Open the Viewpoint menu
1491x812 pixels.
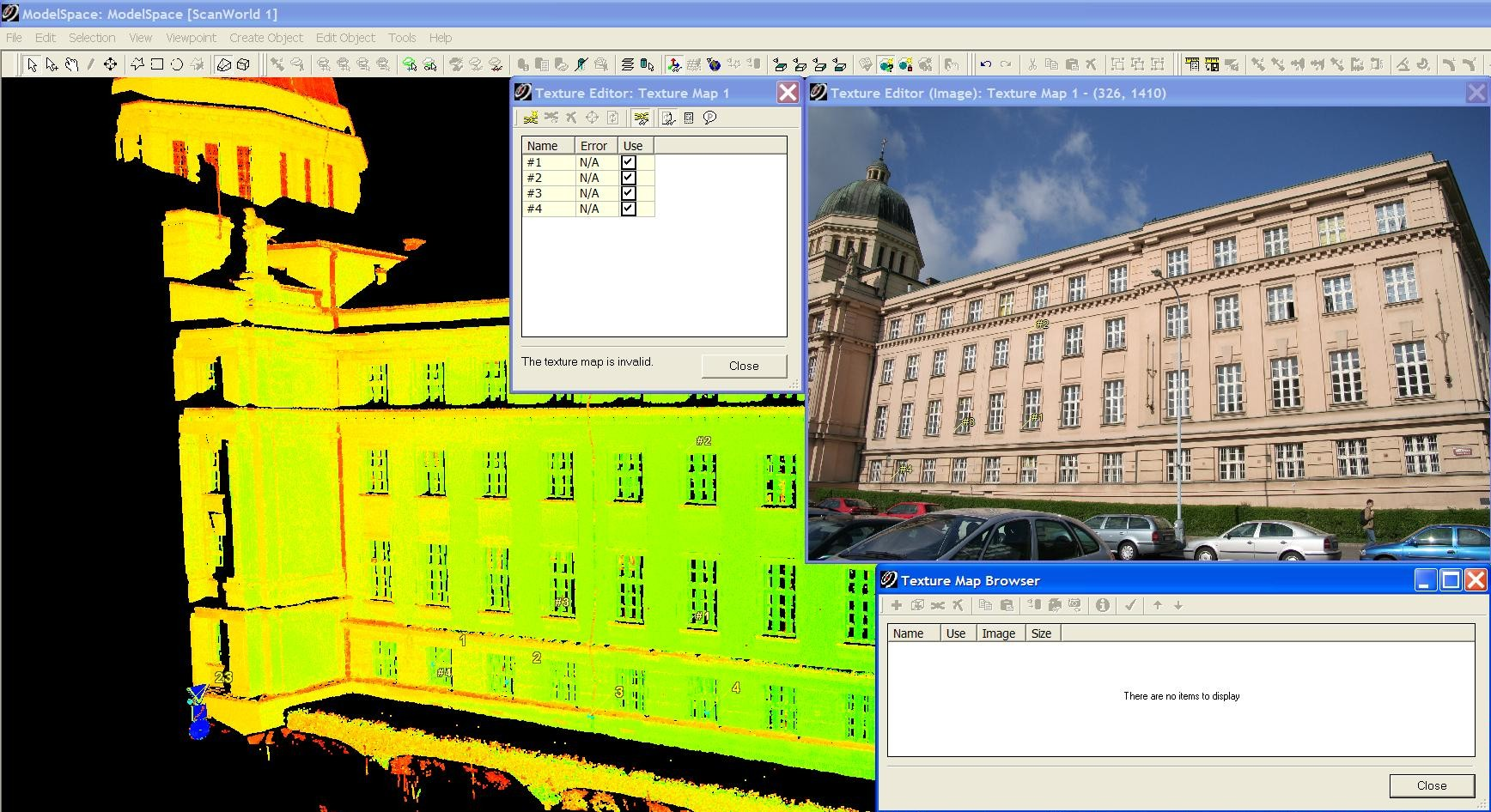coord(191,38)
